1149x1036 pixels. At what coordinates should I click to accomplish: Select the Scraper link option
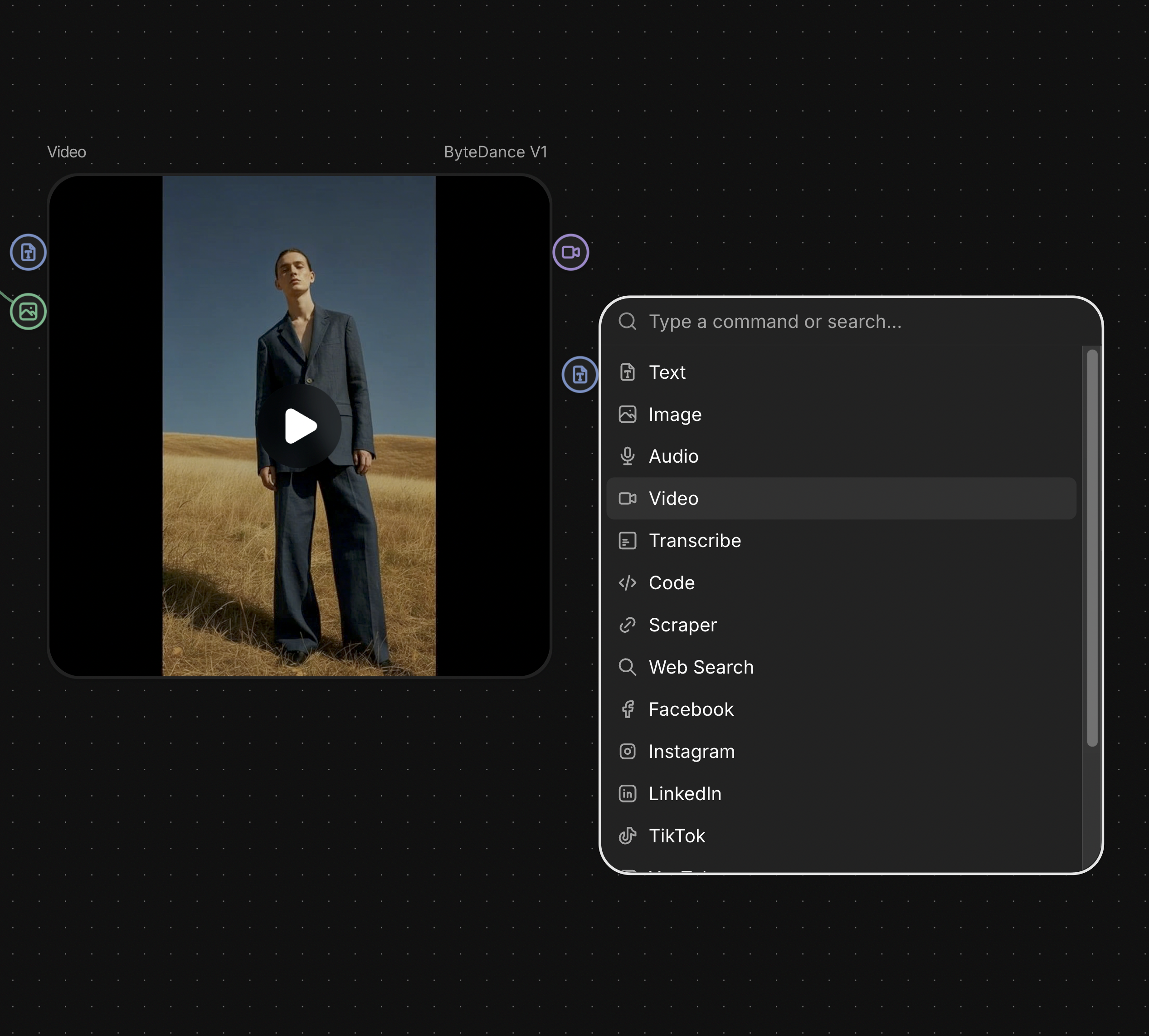[x=682, y=625]
